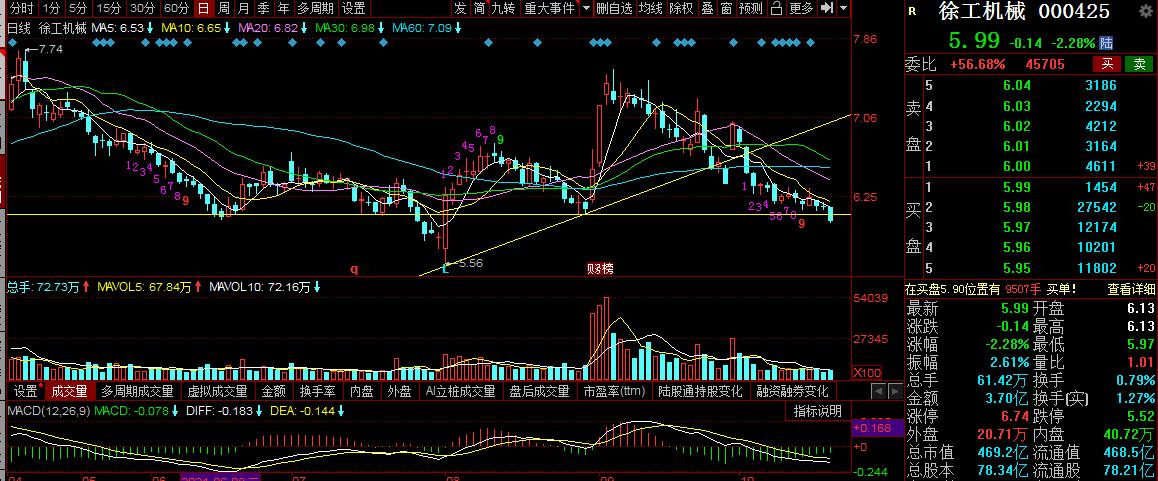
Task: Click sell level 1 price 6.00
Action: (x=1015, y=167)
